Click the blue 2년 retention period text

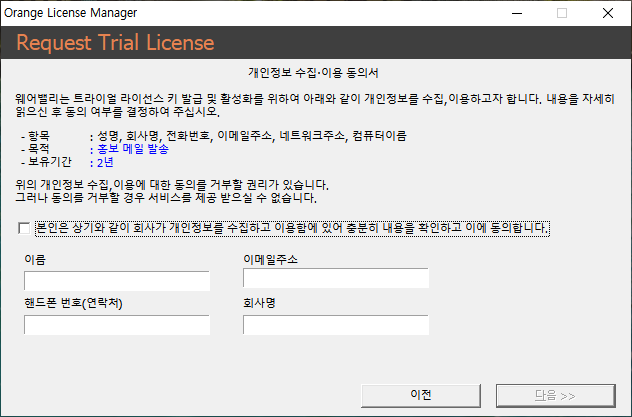[x=105, y=162]
